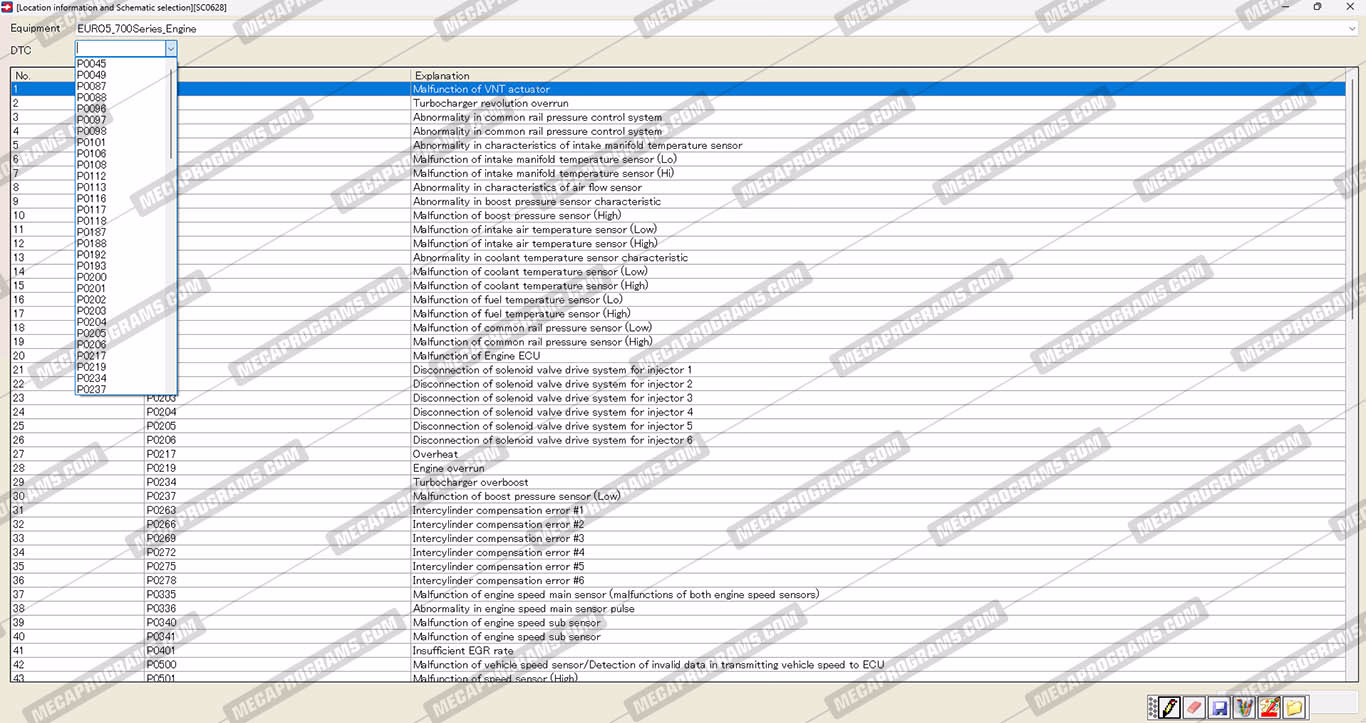Click the floppy disk save icon
Image resolution: width=1366 pixels, height=723 pixels.
point(1219,707)
